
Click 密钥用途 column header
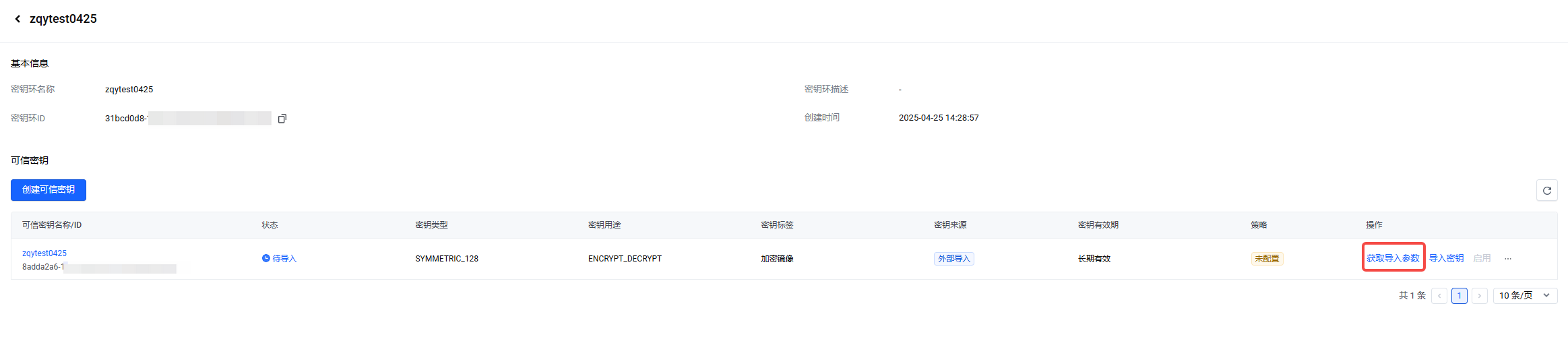click(x=604, y=225)
